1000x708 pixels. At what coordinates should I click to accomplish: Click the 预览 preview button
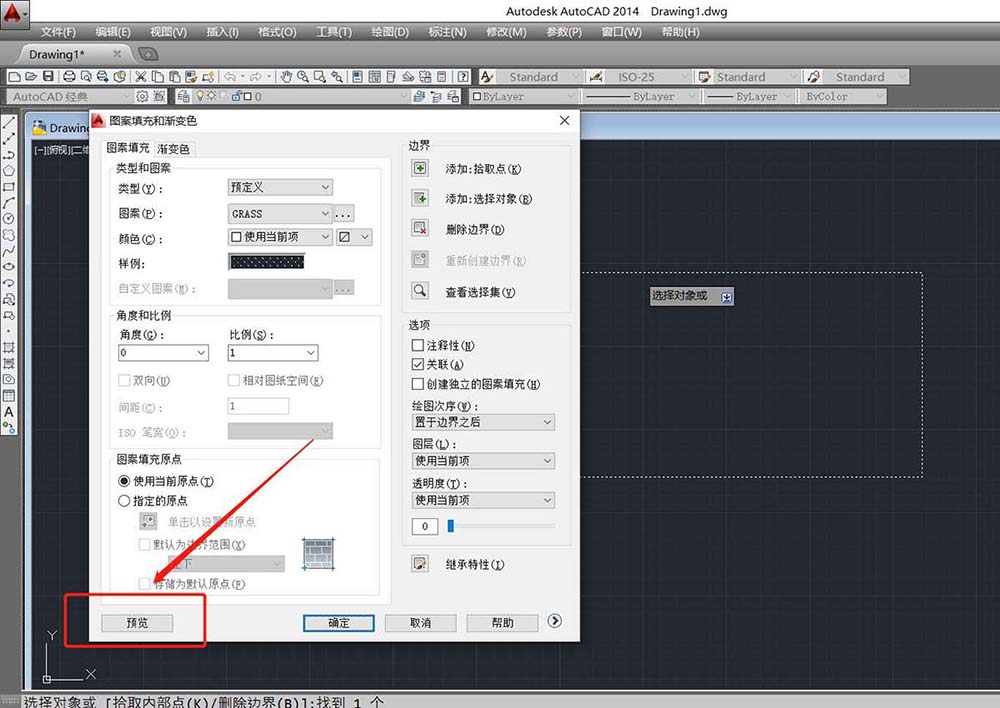[x=137, y=623]
